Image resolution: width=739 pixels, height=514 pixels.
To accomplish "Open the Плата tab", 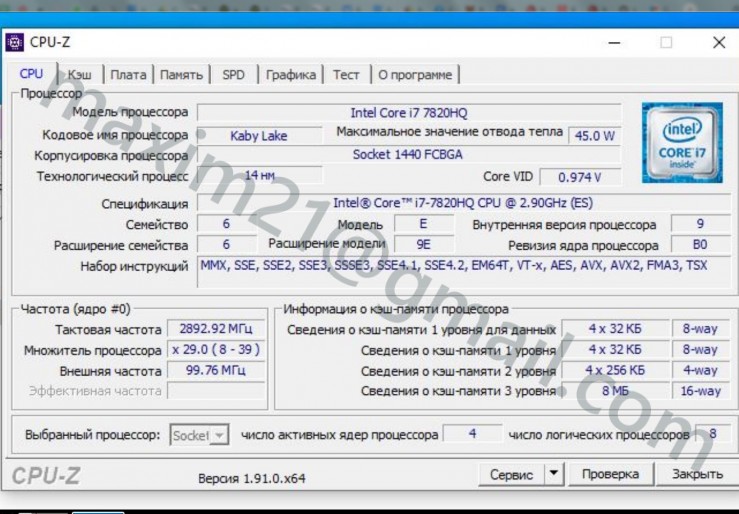I will click(128, 75).
